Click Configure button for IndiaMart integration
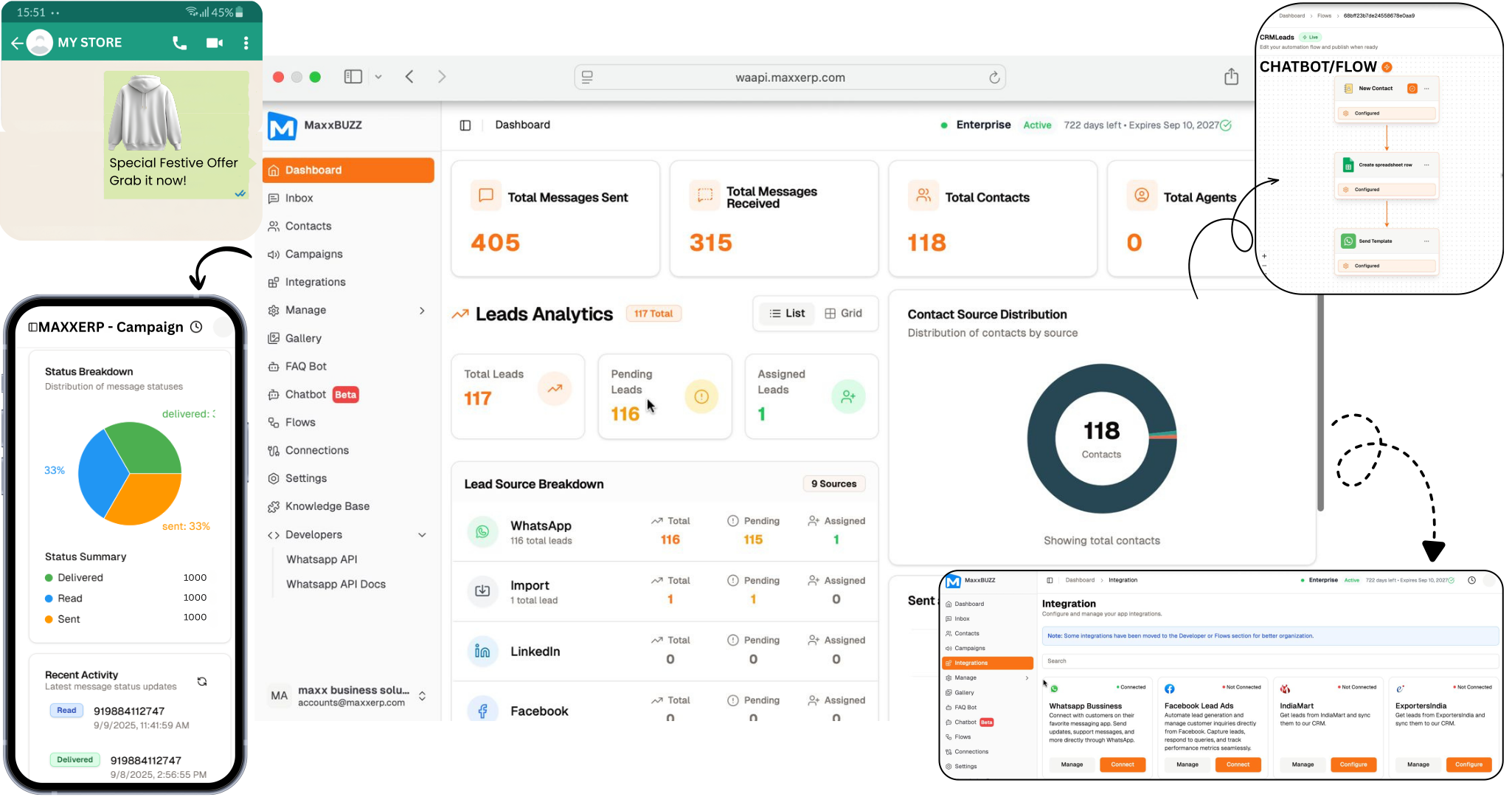The height and width of the screenshot is (797, 1512). click(1353, 765)
